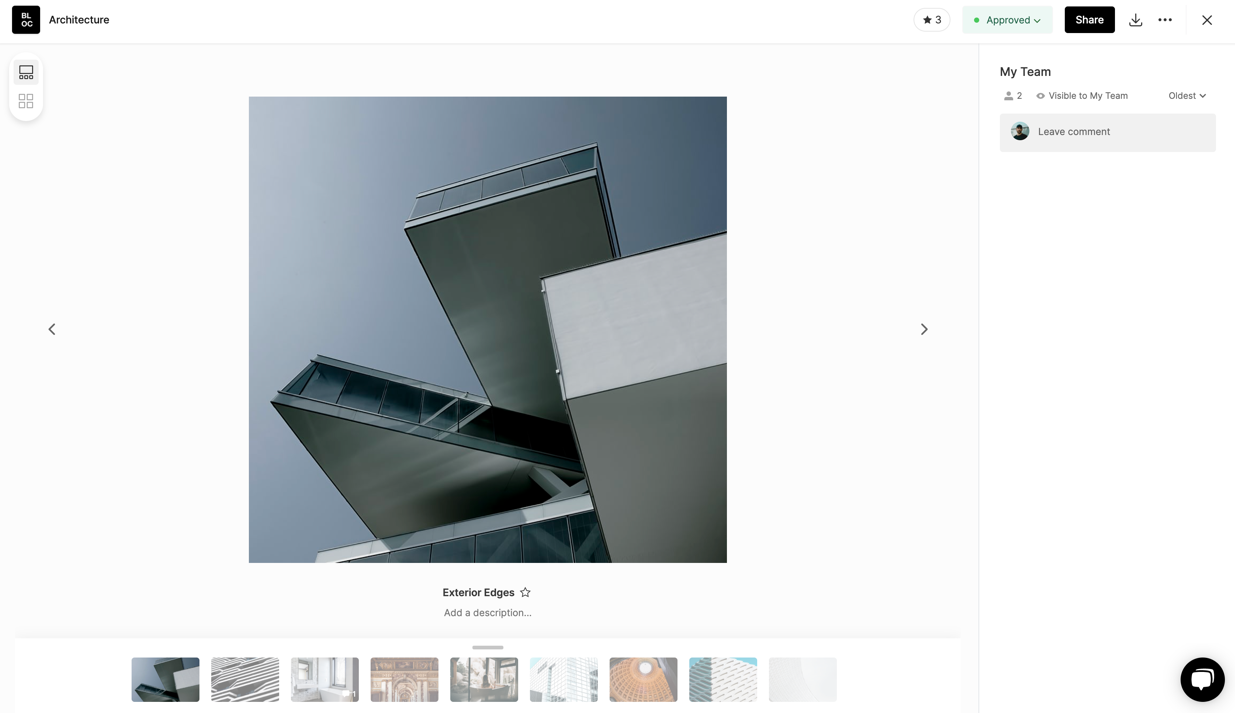1235x713 pixels.
Task: Open the Approved status dropdown
Action: coord(1007,20)
